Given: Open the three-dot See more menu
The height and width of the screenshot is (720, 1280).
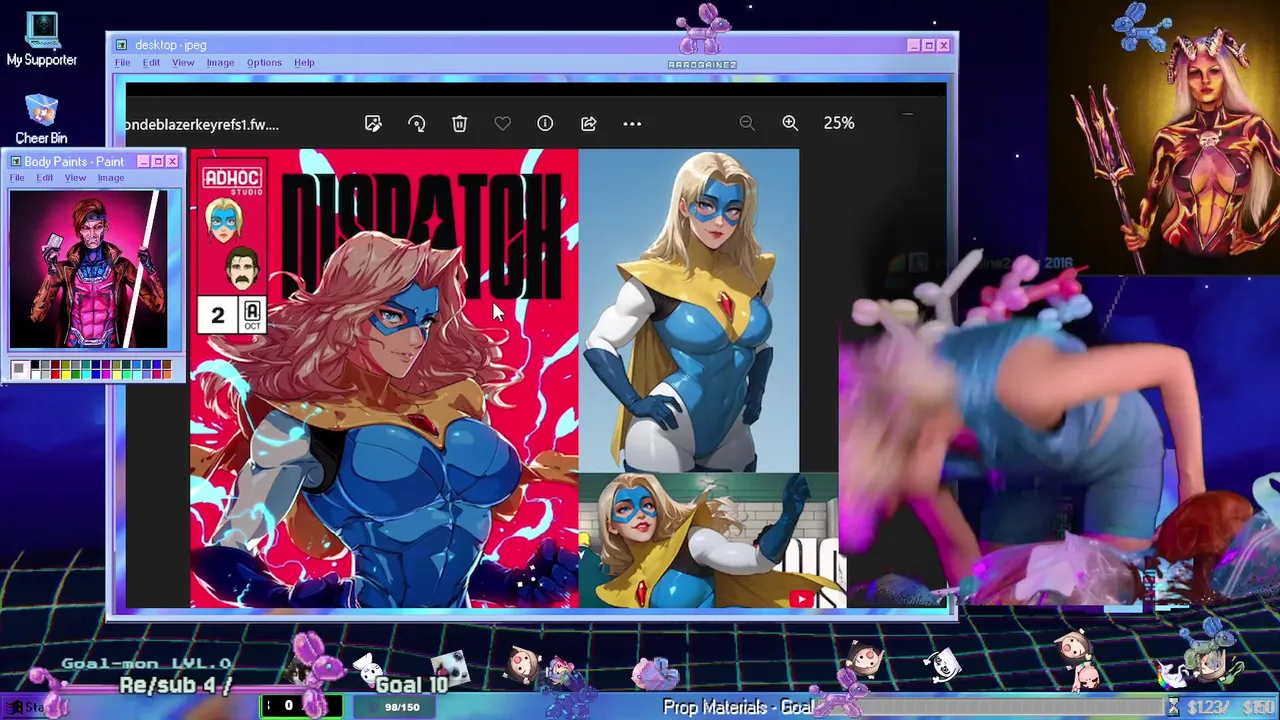Looking at the screenshot, I should click(632, 123).
